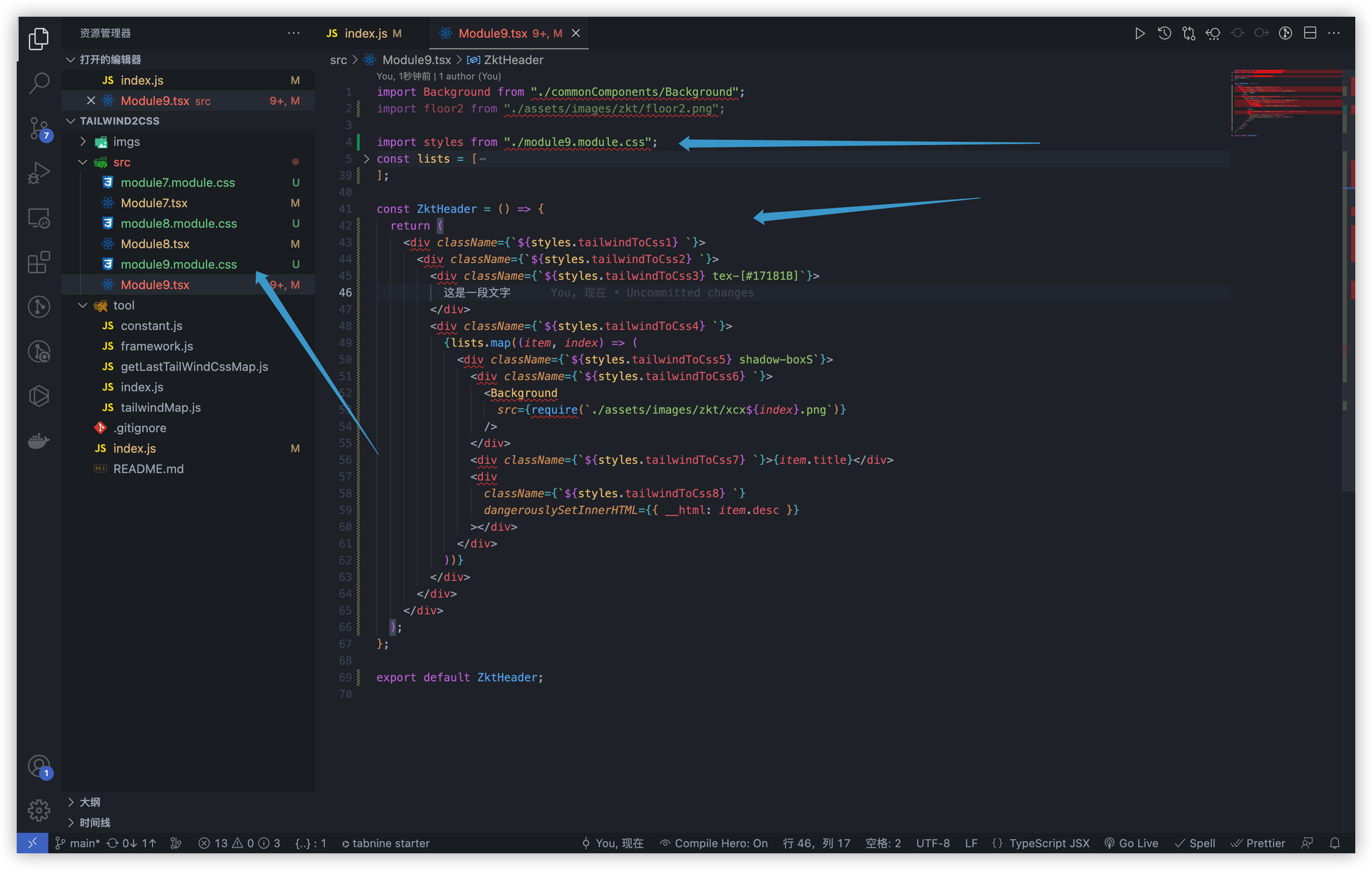Open Source Control view with 7 changes
Viewport: 1372px width, 870px height.
[39, 128]
